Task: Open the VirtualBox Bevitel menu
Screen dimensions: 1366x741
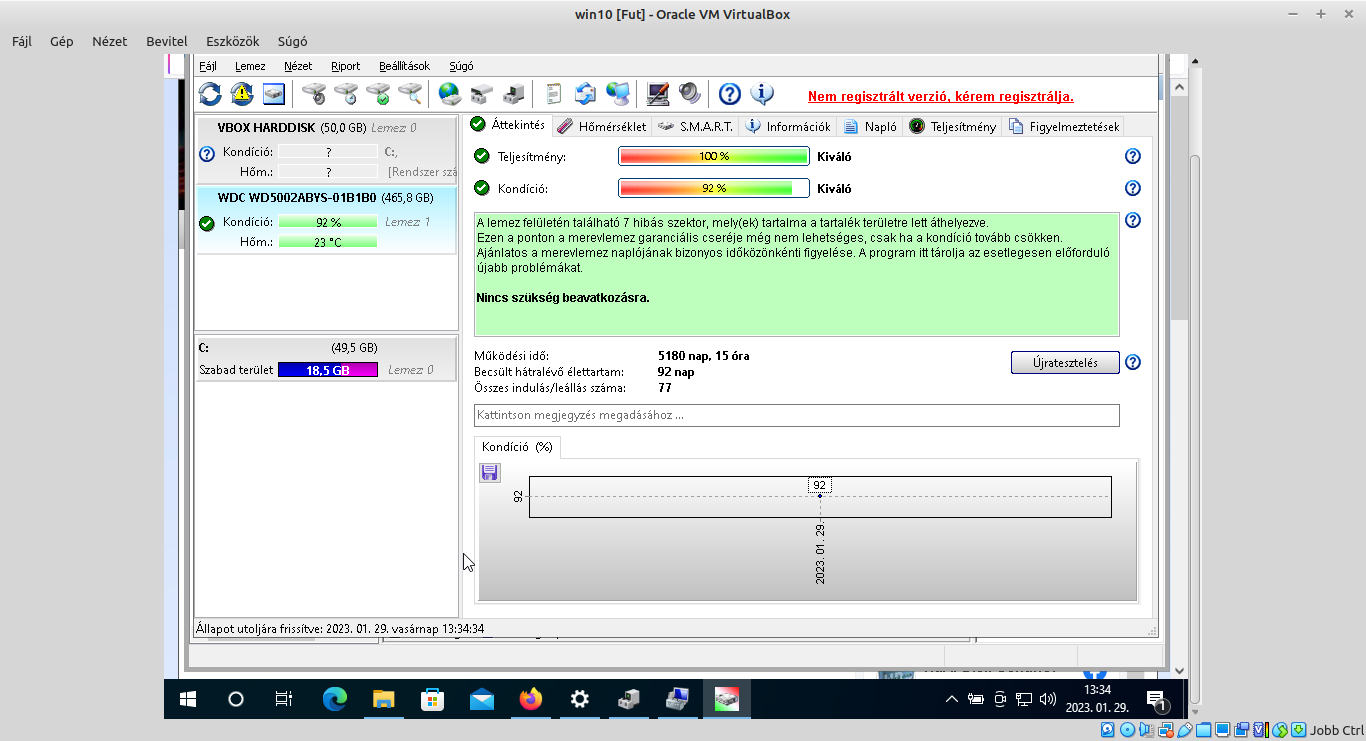Action: point(167,41)
